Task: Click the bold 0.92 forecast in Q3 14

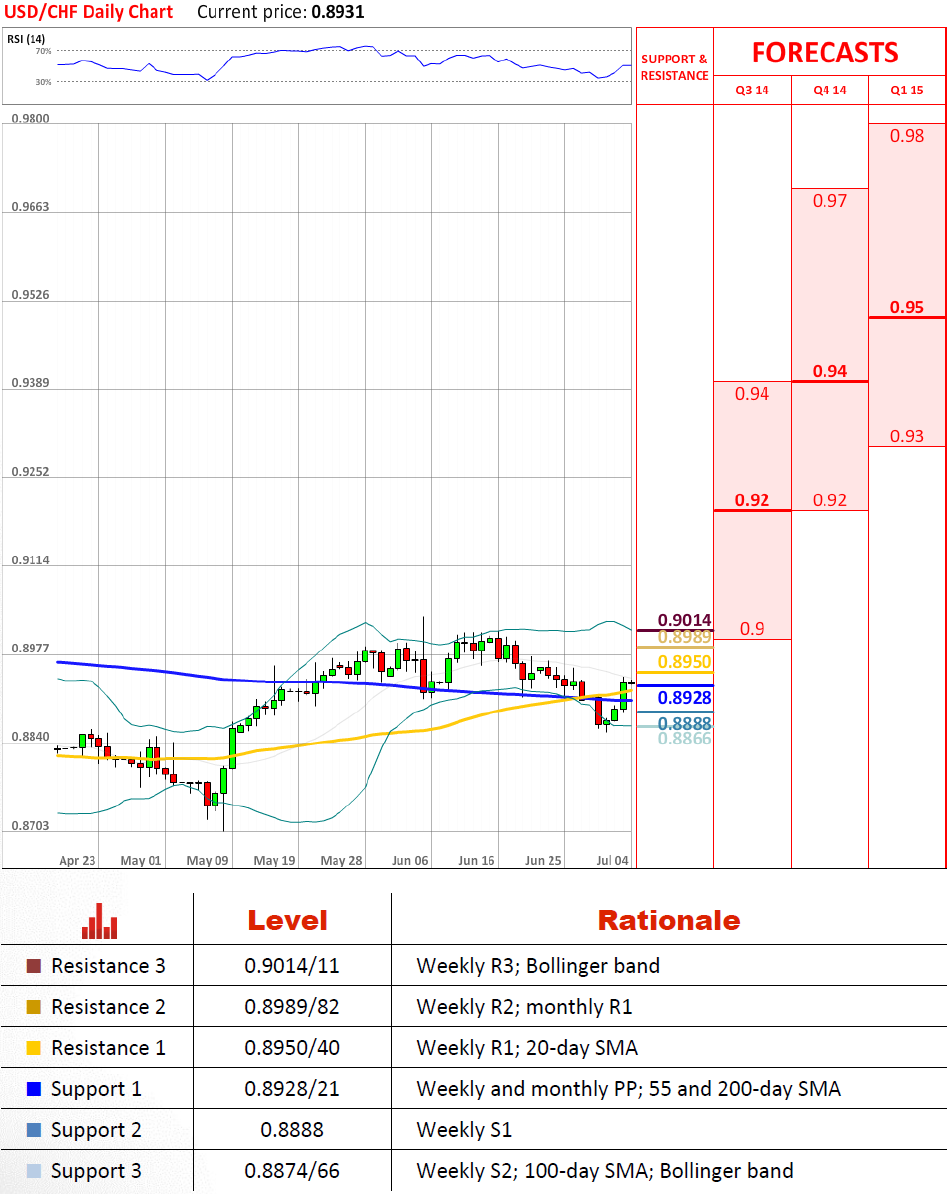Action: 752,500
